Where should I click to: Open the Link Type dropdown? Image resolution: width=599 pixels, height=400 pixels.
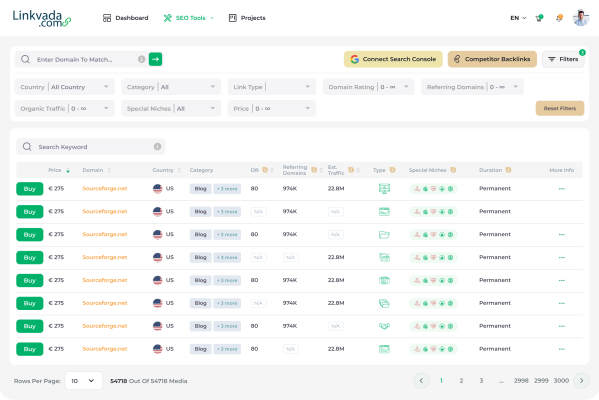click(x=272, y=87)
